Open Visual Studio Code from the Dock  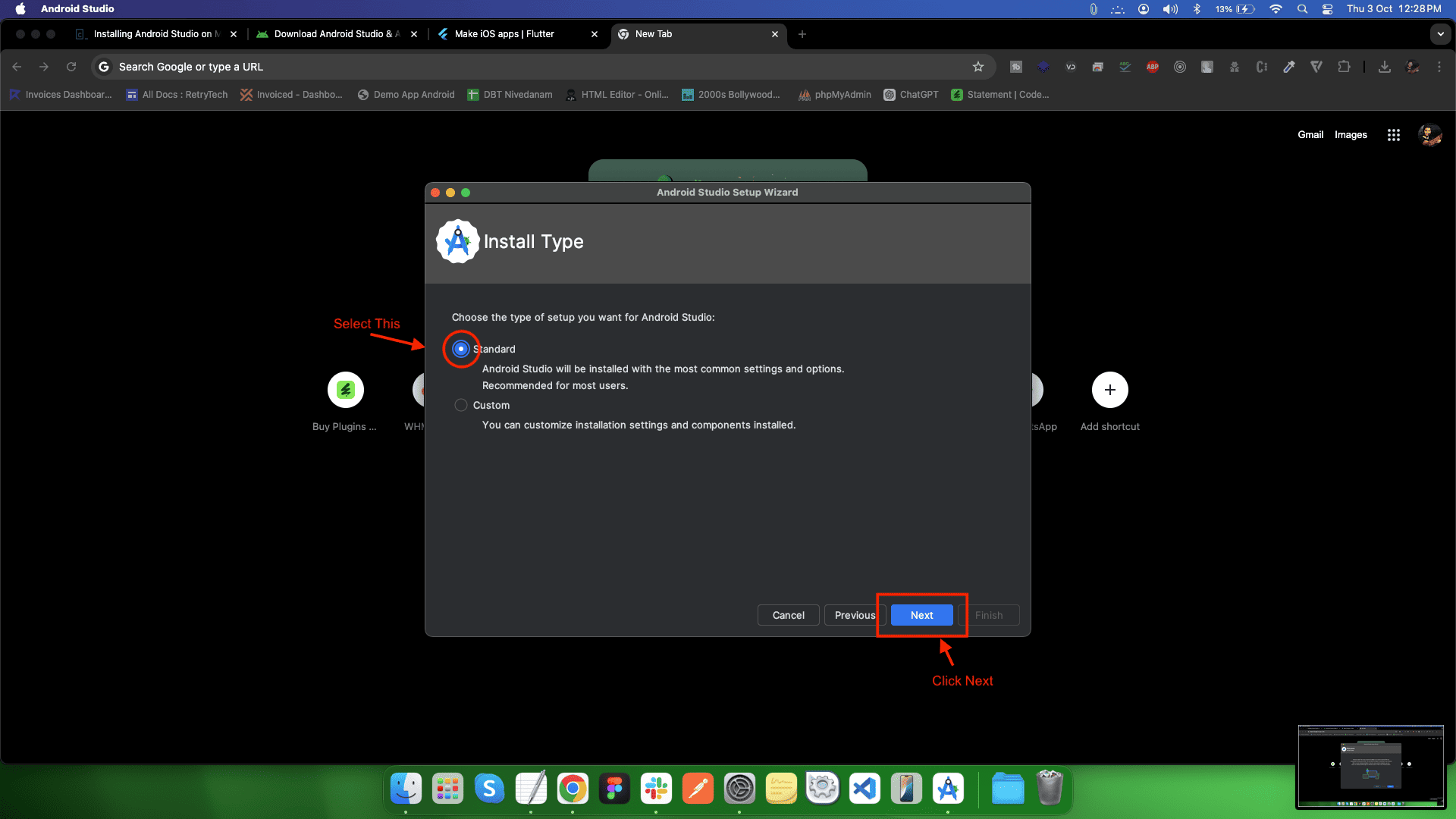point(864,789)
